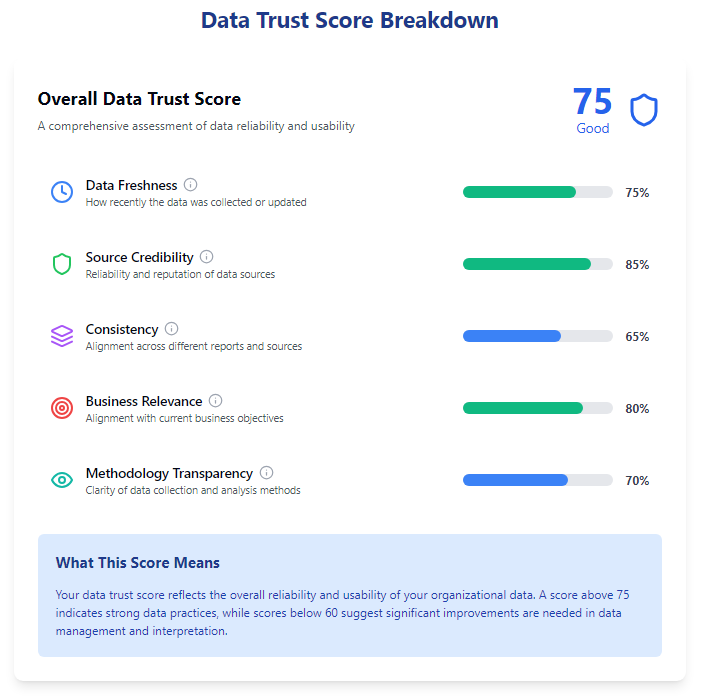Click the Business Relevance 80% bar
Screen dimensions: 711x698
coord(538,408)
